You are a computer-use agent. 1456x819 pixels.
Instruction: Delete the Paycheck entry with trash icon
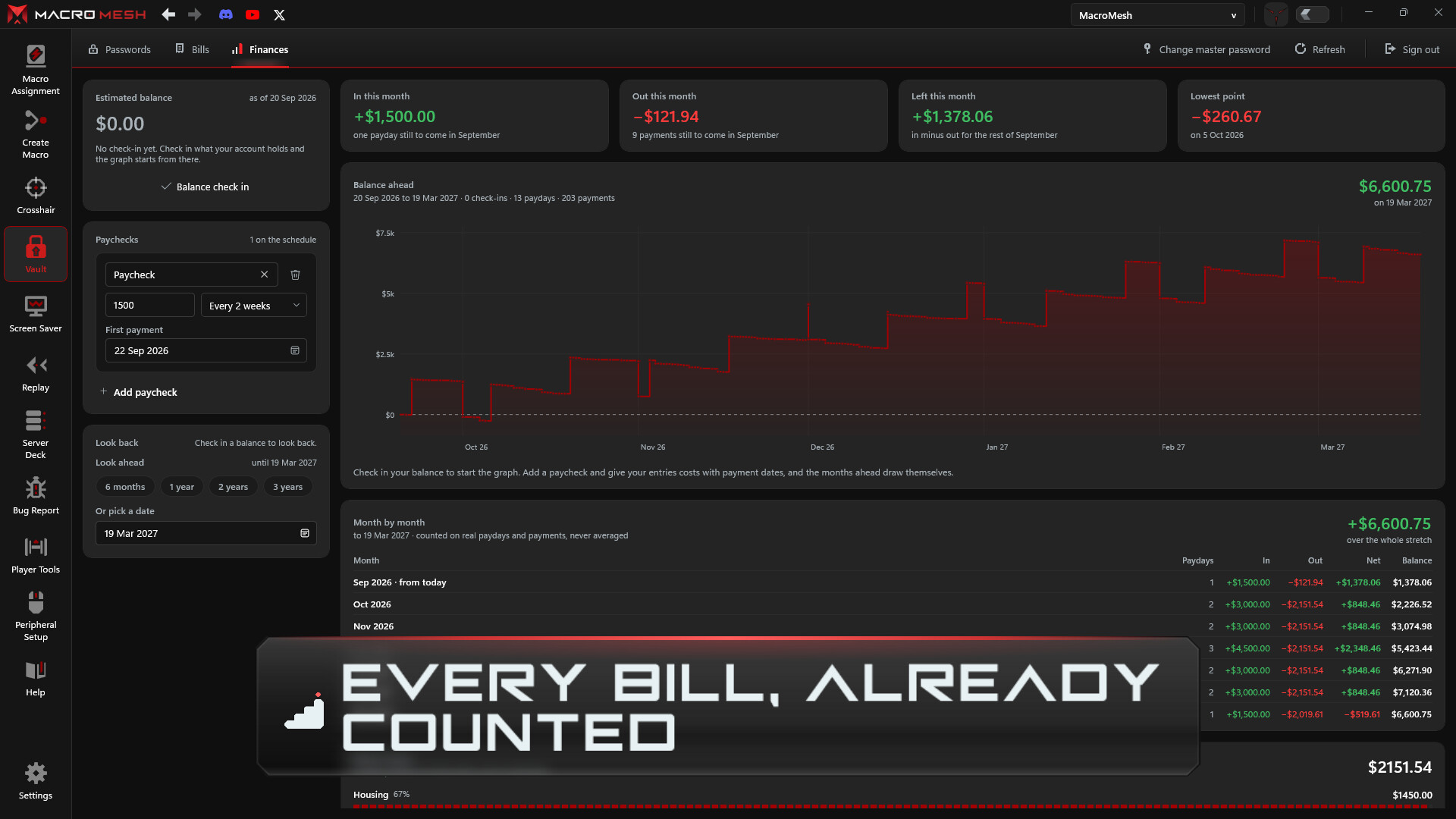[x=296, y=275]
